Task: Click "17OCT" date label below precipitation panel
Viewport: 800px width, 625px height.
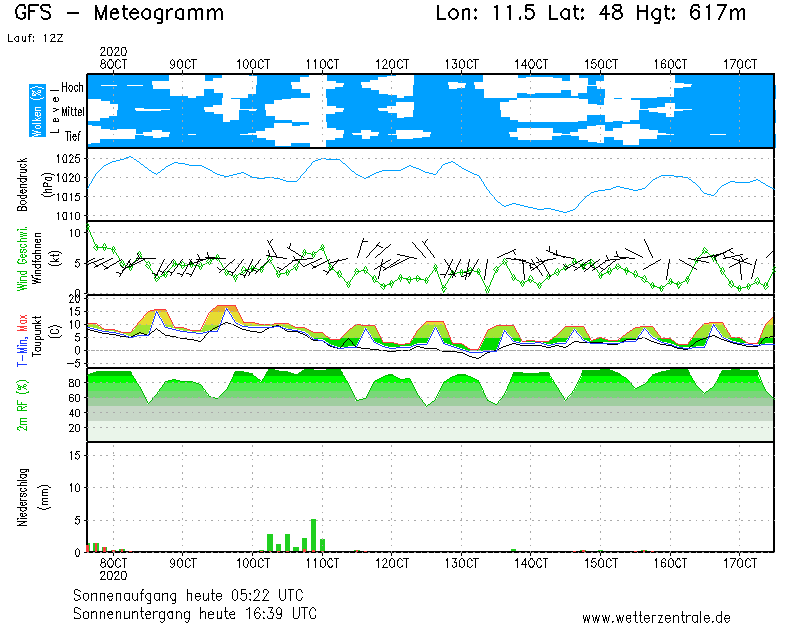Action: click(x=740, y=563)
